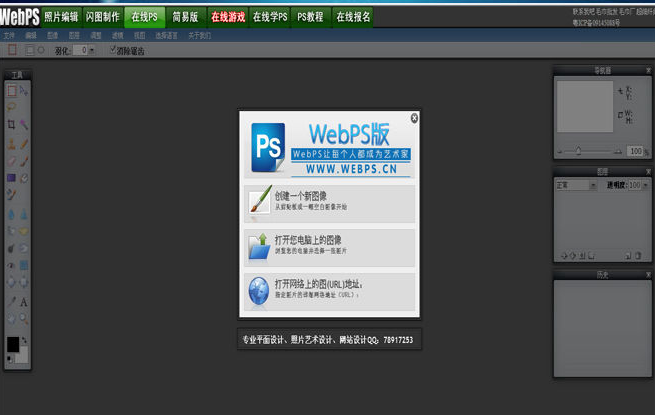Open the 调整 menu
Viewport: 655px width, 415px height.
(96, 36)
